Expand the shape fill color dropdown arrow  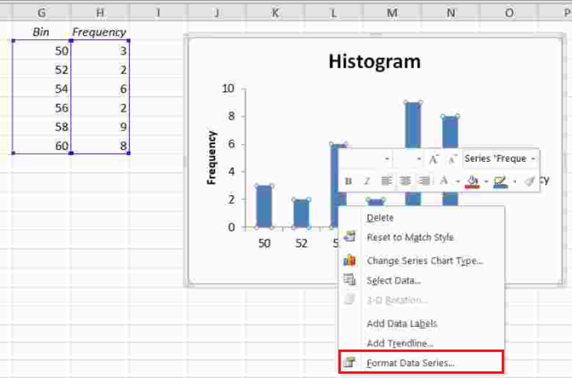click(x=486, y=181)
